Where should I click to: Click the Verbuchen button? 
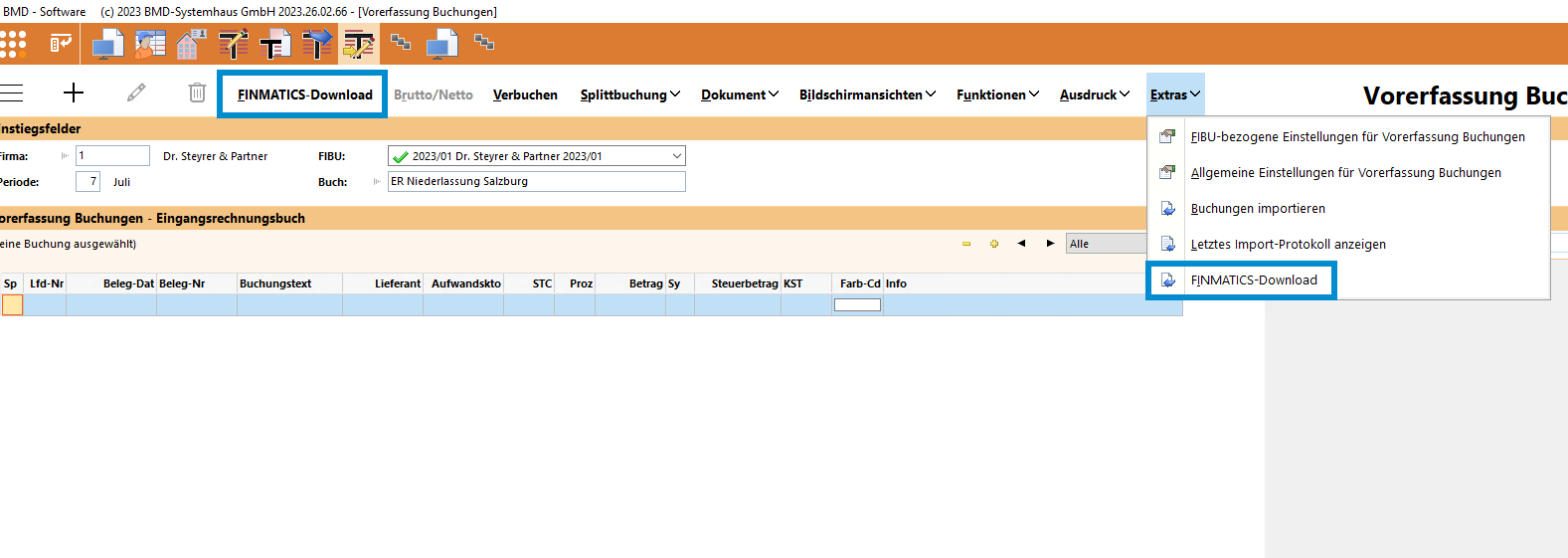point(525,94)
